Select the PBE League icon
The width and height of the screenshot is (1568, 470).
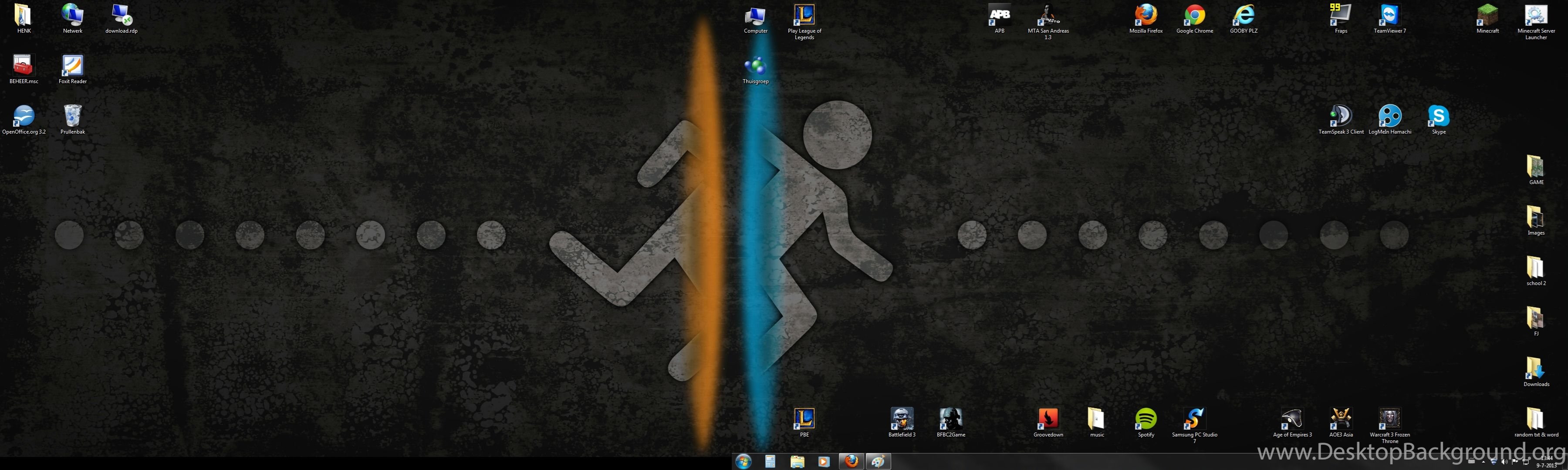(804, 422)
